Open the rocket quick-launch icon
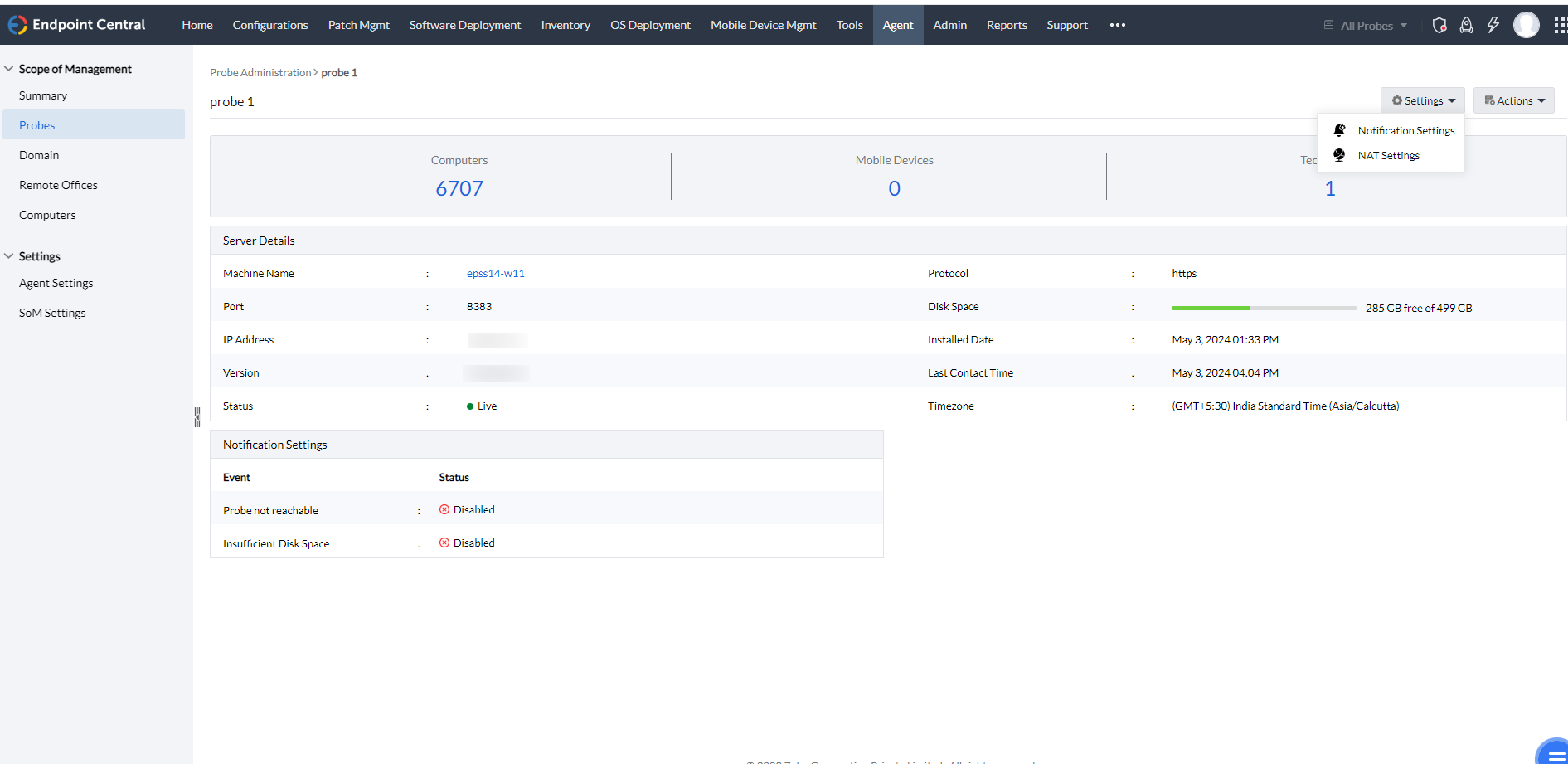The image size is (1568, 764). [1466, 25]
